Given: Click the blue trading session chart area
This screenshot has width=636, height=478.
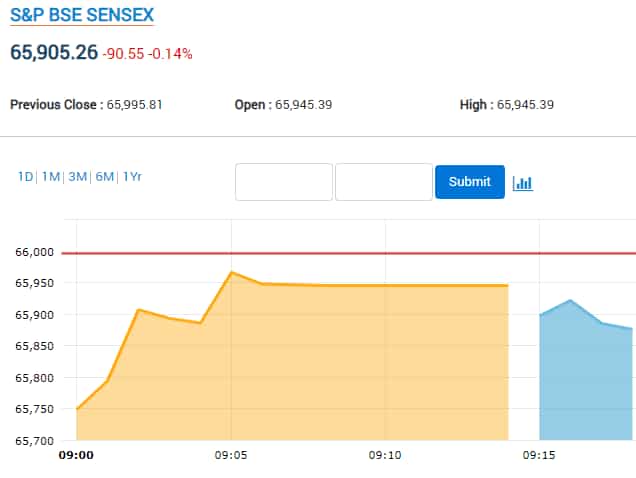Looking at the screenshot, I should point(585,380).
